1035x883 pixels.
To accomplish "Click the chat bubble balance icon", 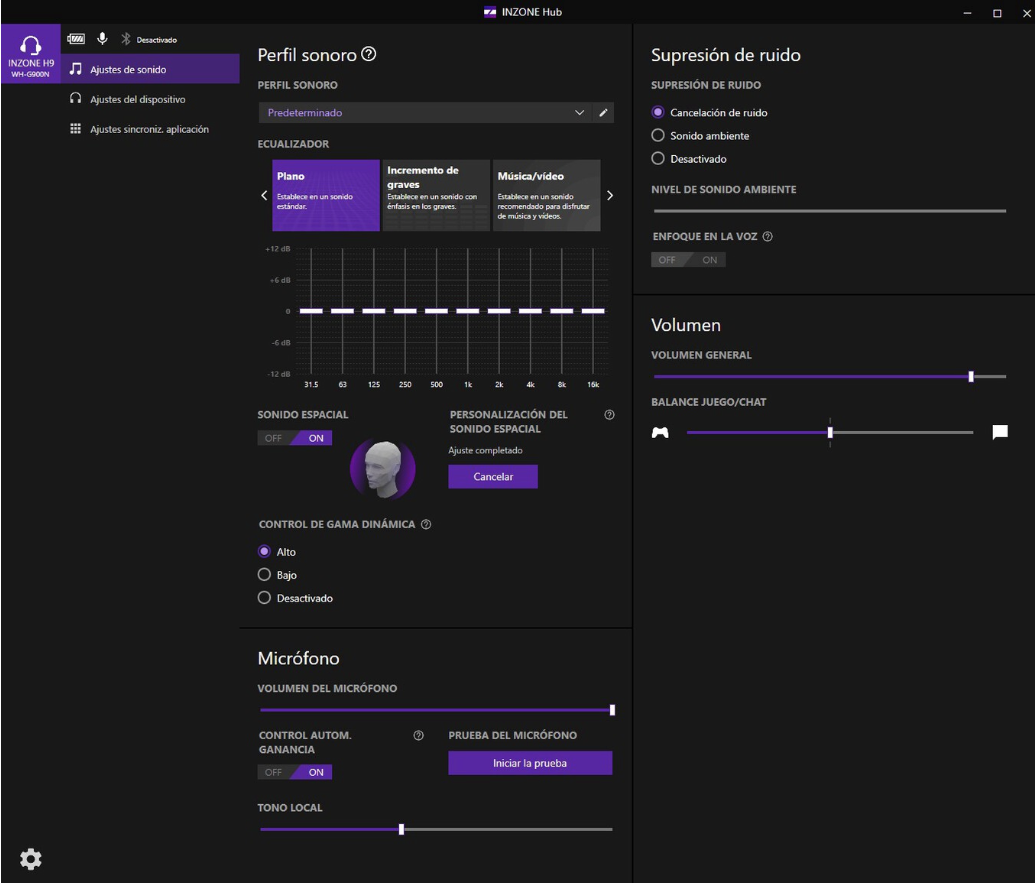I will 1000,432.
